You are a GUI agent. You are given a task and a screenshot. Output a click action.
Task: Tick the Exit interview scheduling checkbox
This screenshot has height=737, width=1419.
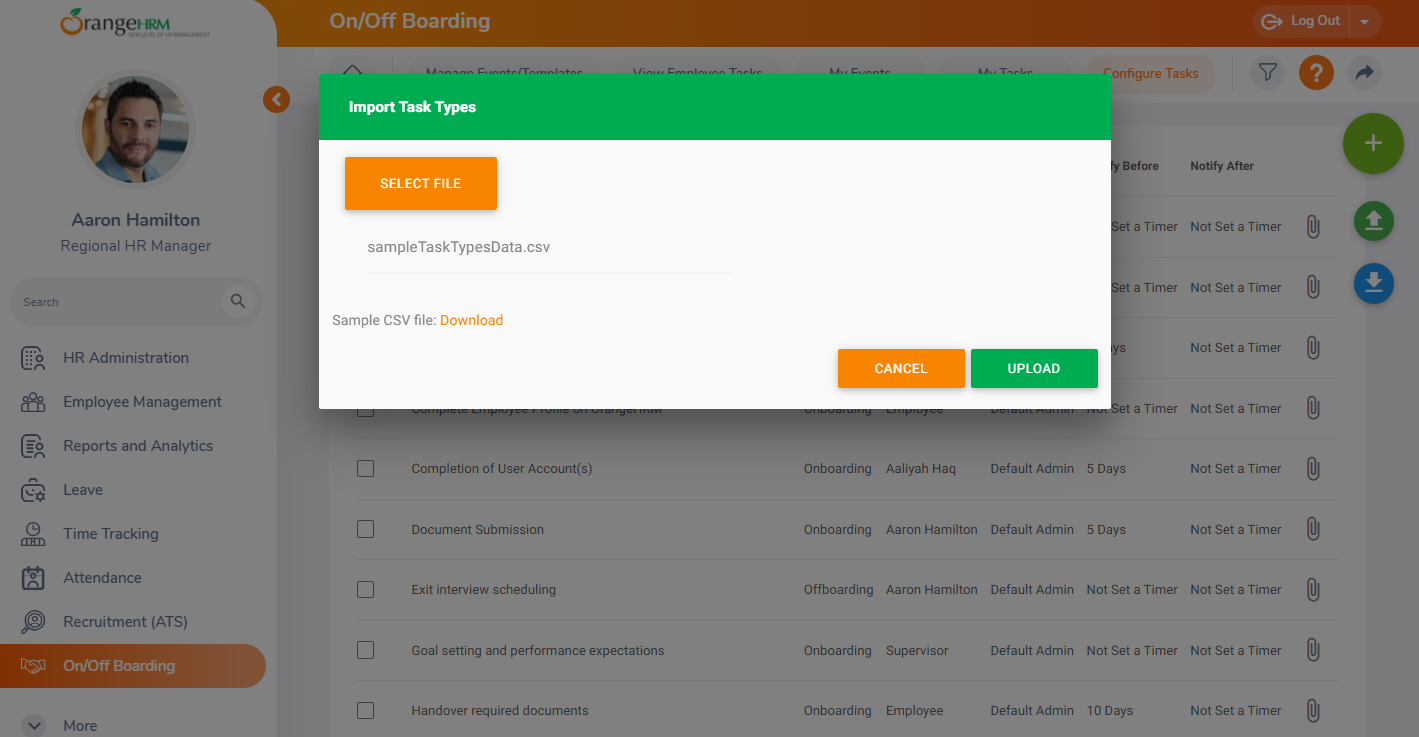pyautogui.click(x=366, y=590)
